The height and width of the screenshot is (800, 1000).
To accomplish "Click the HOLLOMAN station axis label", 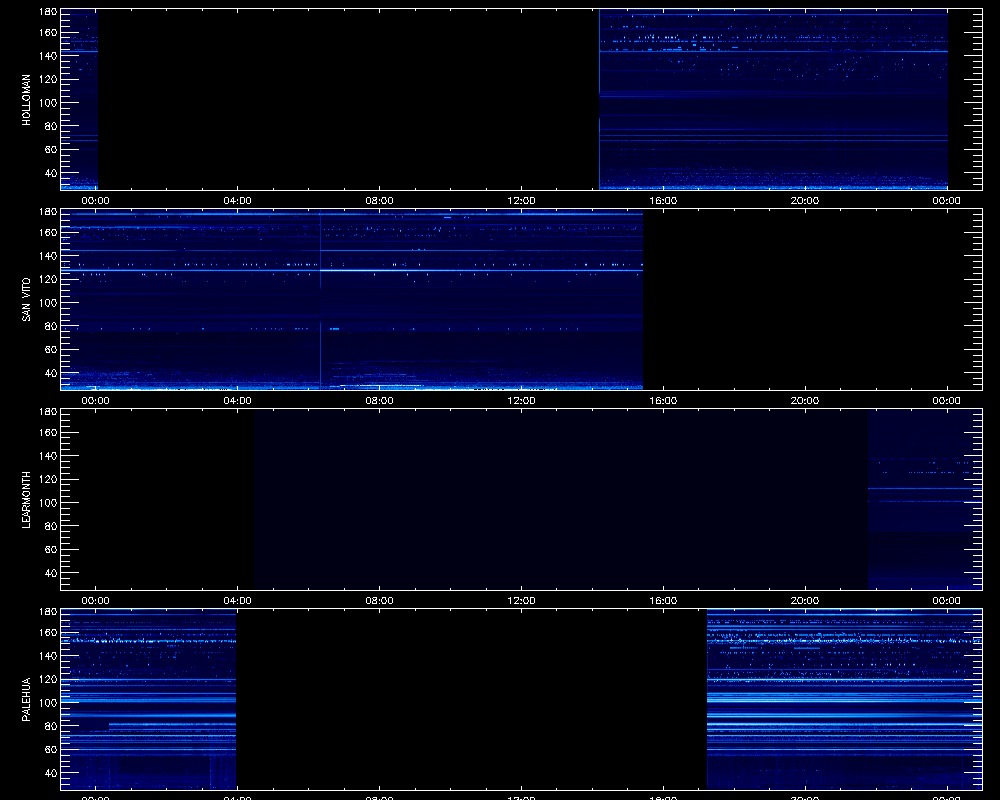I will pyautogui.click(x=26, y=100).
